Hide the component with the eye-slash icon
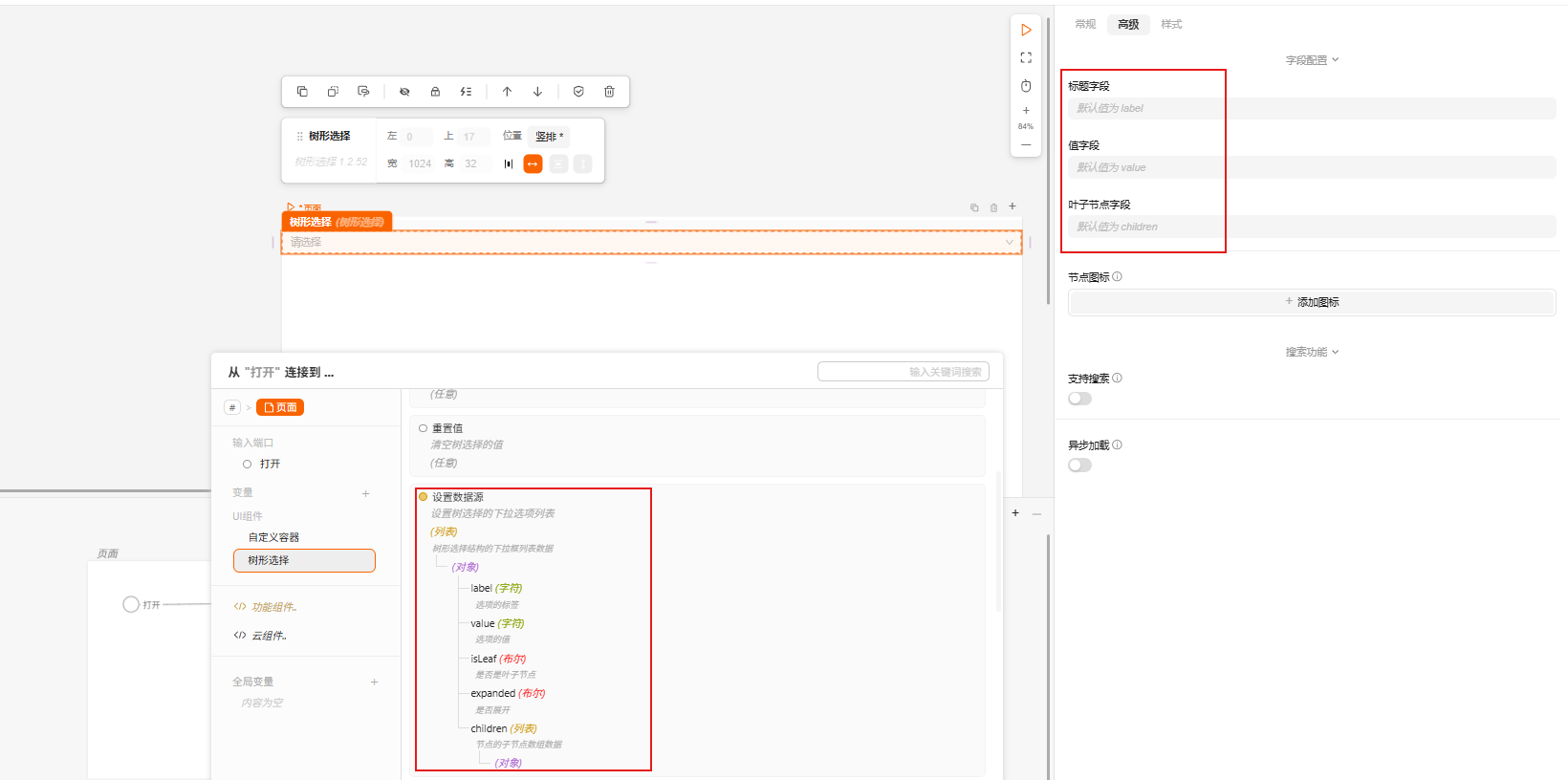 click(x=404, y=92)
